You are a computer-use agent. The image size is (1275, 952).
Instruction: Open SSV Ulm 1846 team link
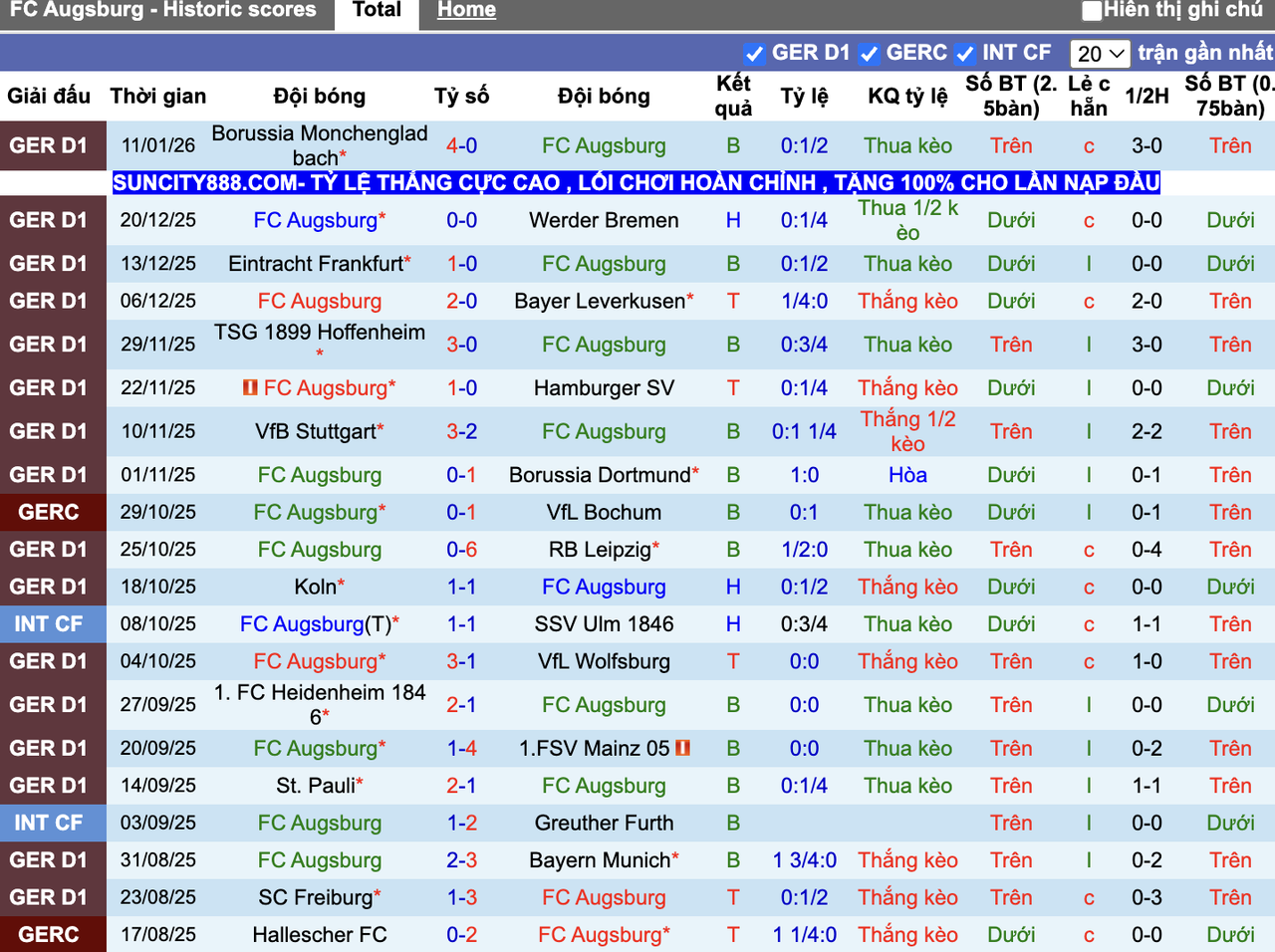click(604, 624)
